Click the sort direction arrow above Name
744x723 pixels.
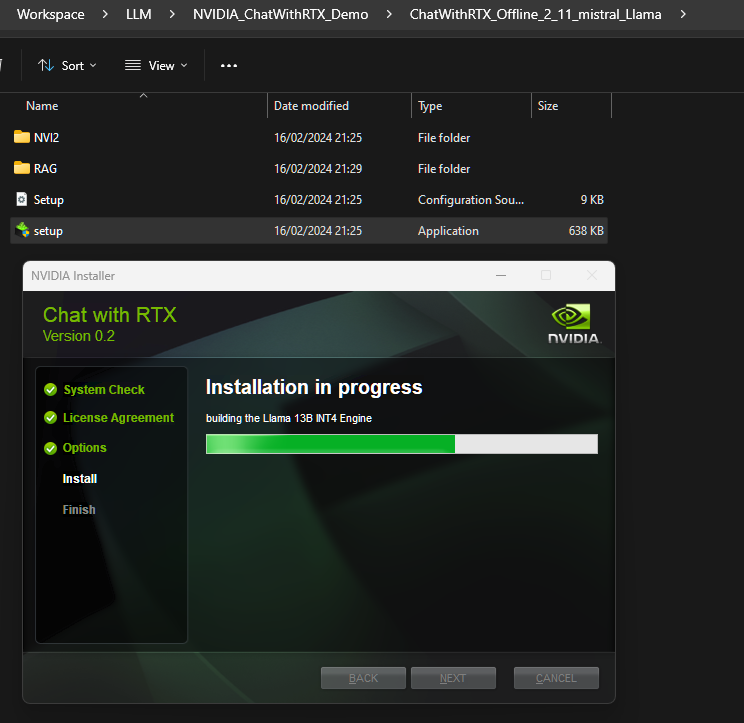pyautogui.click(x=143, y=95)
